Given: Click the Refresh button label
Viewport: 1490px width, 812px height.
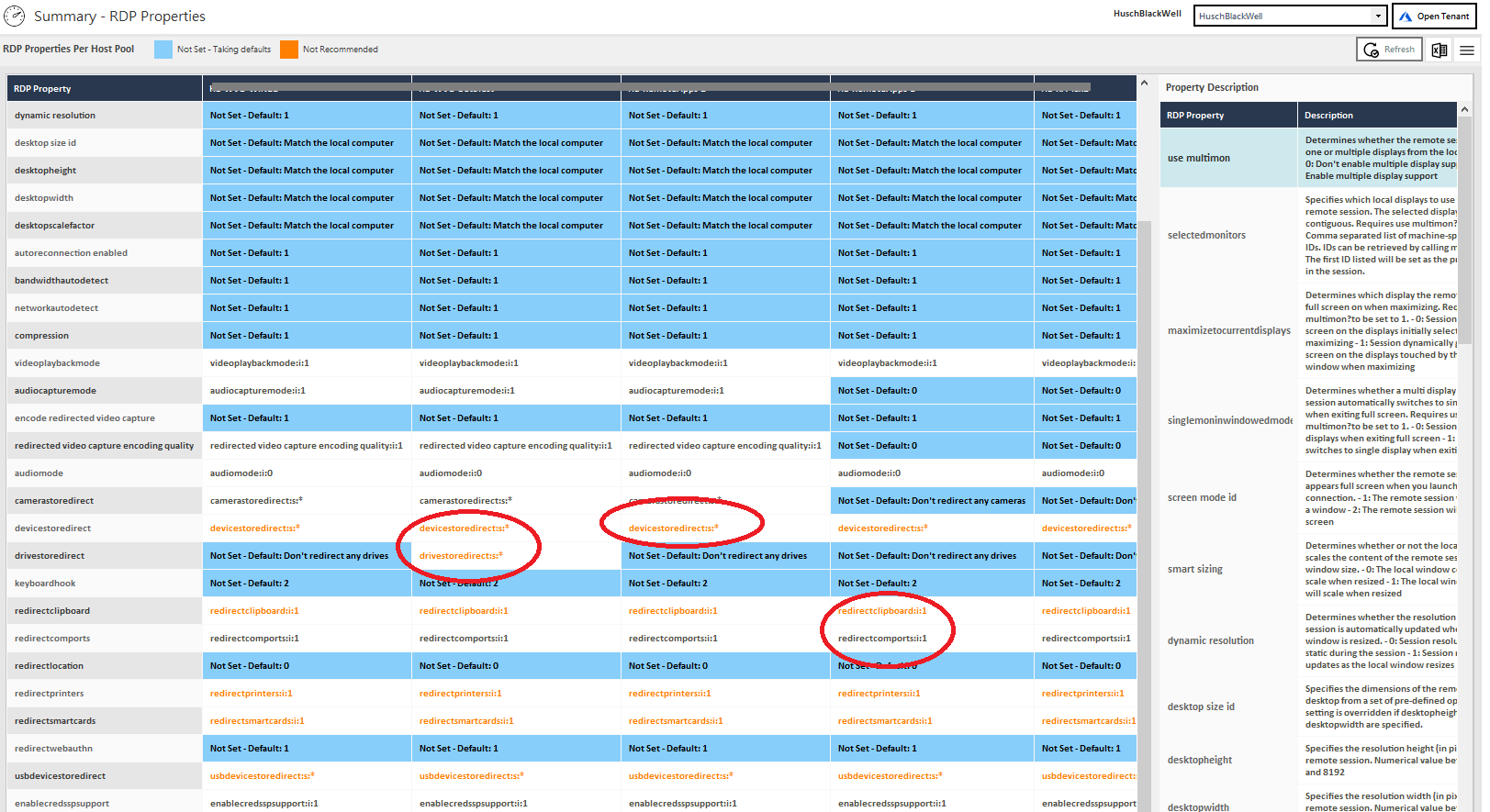Looking at the screenshot, I should [1399, 50].
